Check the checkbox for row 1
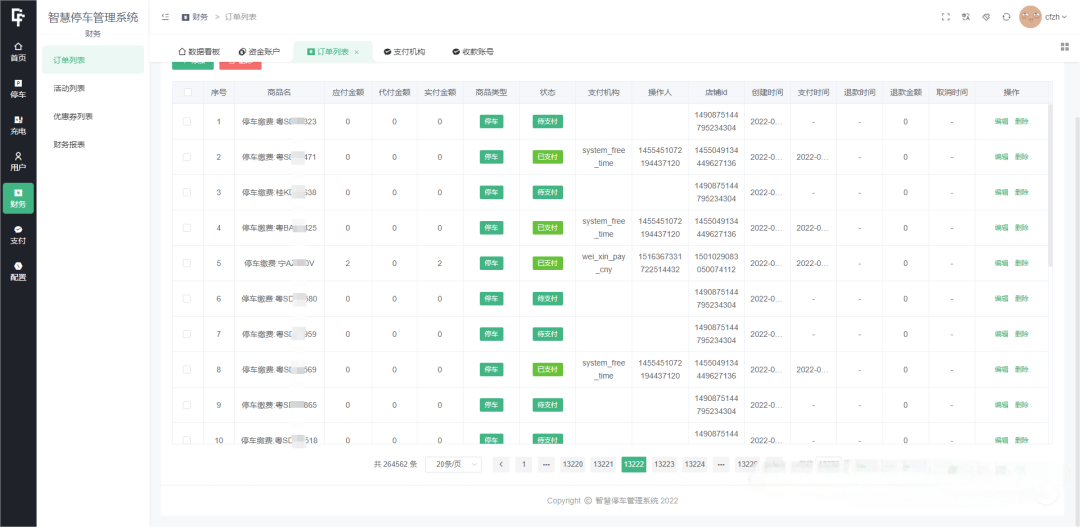Screen dimensions: 1080x527 187,121
